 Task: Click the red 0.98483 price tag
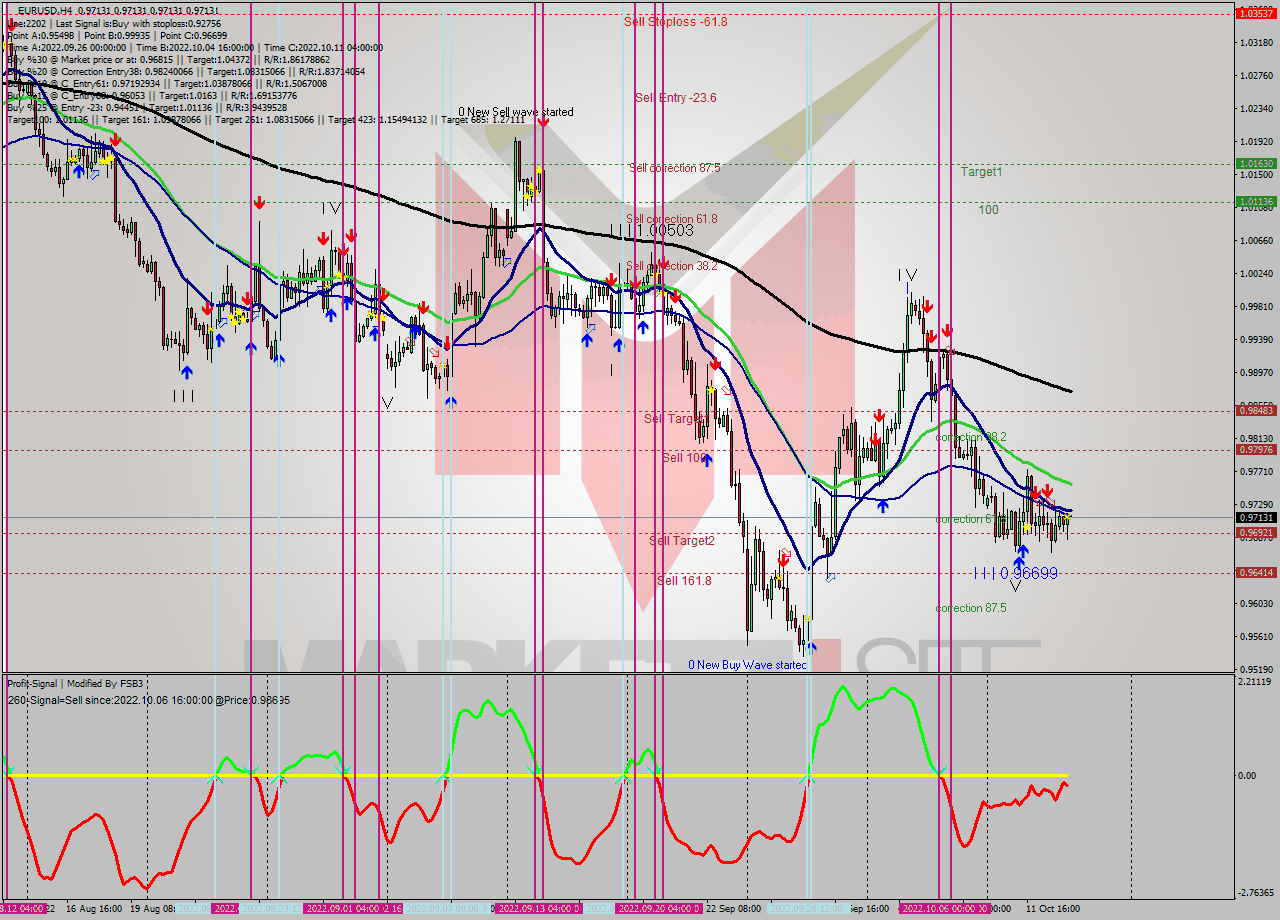tap(1255, 410)
